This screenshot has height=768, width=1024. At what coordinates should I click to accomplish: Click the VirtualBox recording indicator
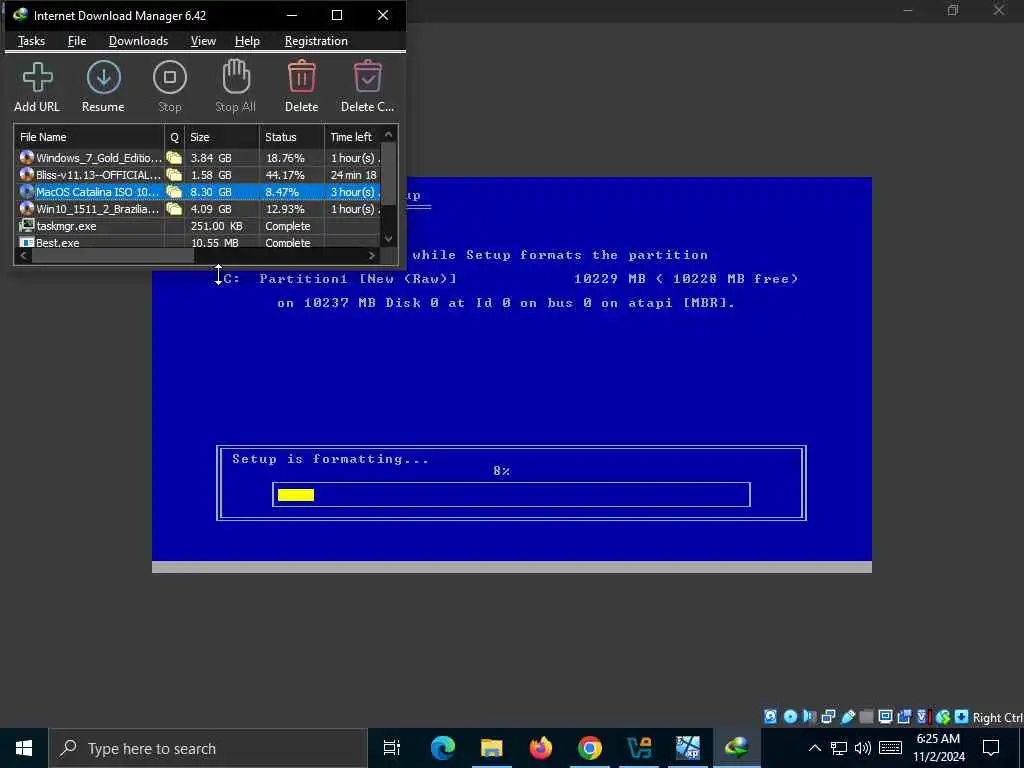tap(904, 716)
